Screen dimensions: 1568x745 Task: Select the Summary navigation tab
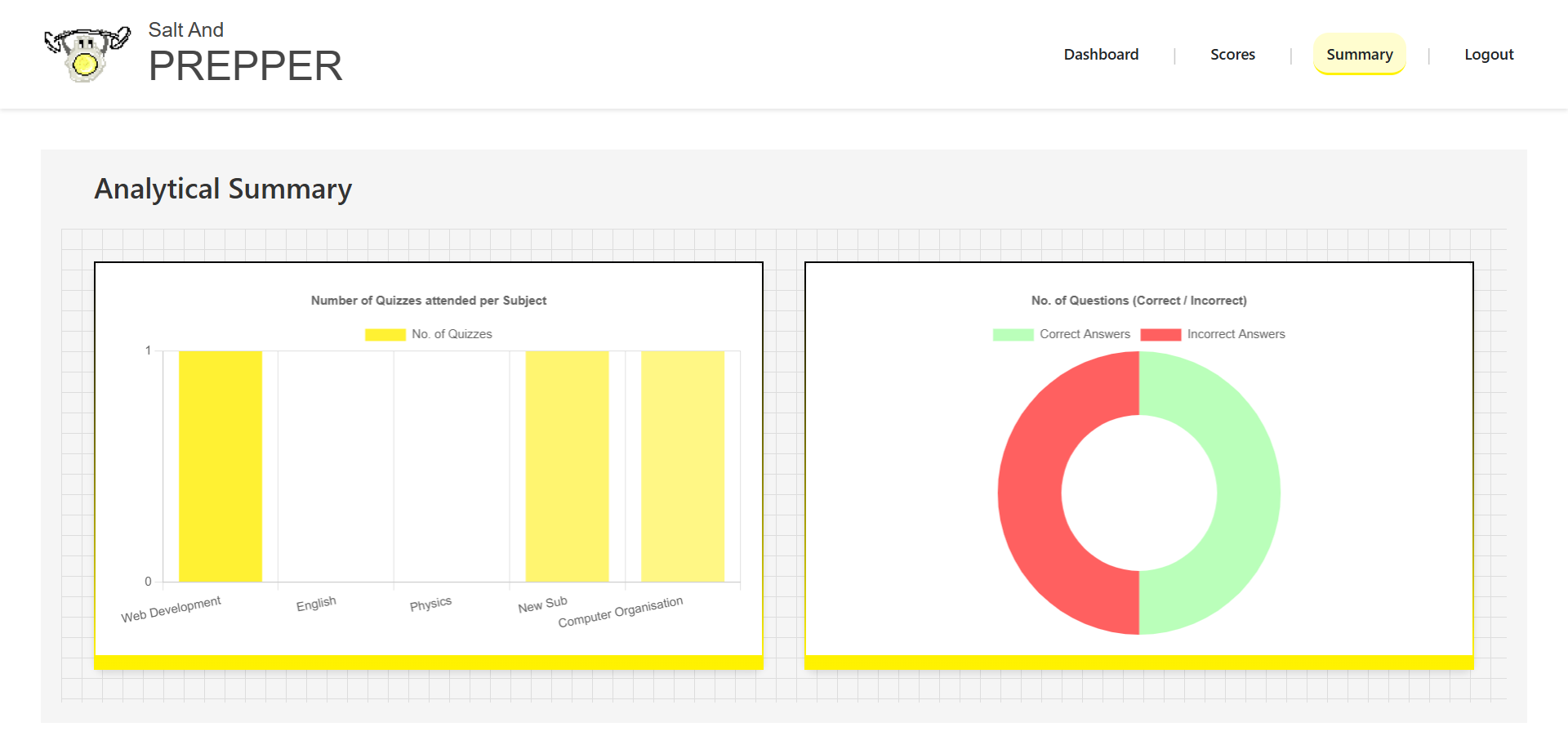click(x=1359, y=55)
